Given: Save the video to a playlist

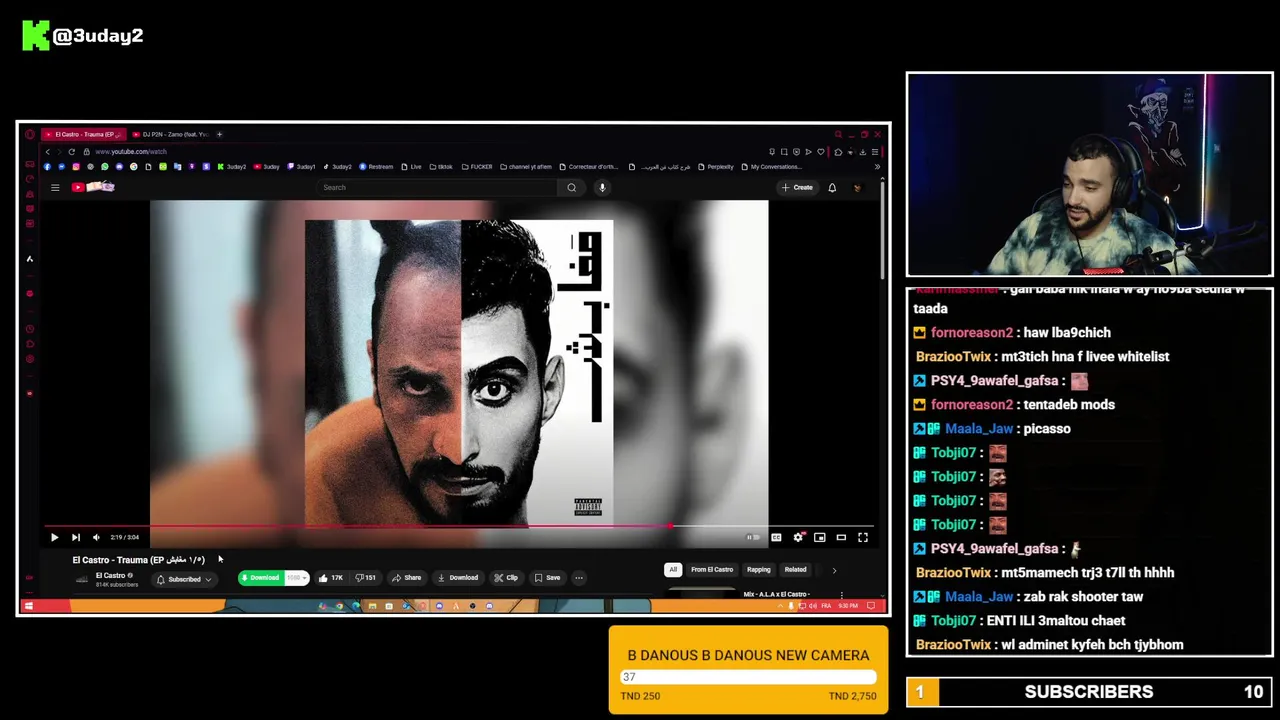Looking at the screenshot, I should pos(547,578).
